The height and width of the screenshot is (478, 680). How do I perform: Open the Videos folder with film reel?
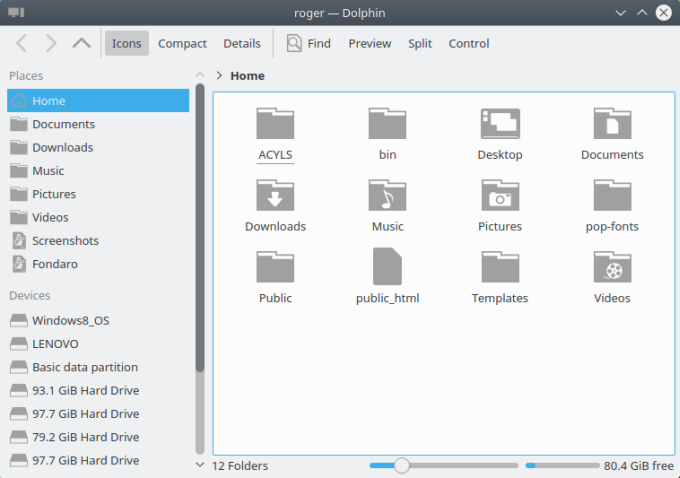point(612,267)
